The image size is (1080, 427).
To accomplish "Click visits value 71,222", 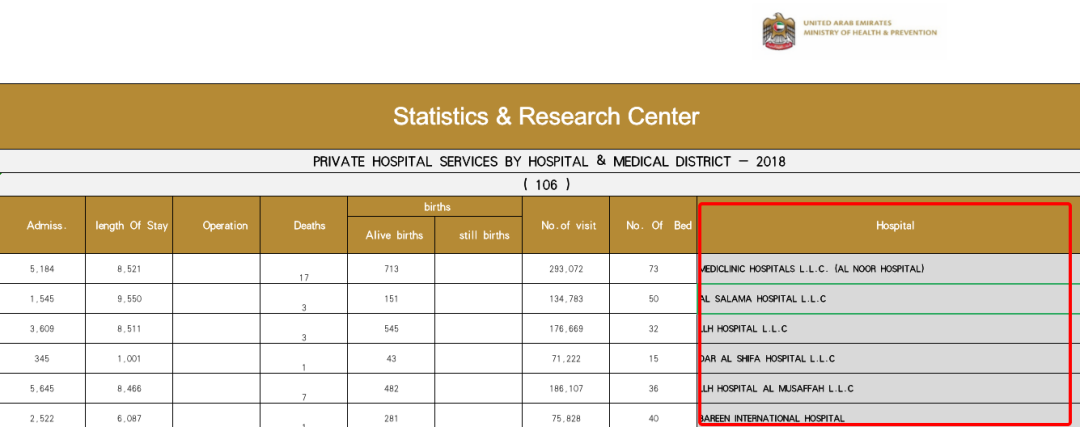I will 565,359.
